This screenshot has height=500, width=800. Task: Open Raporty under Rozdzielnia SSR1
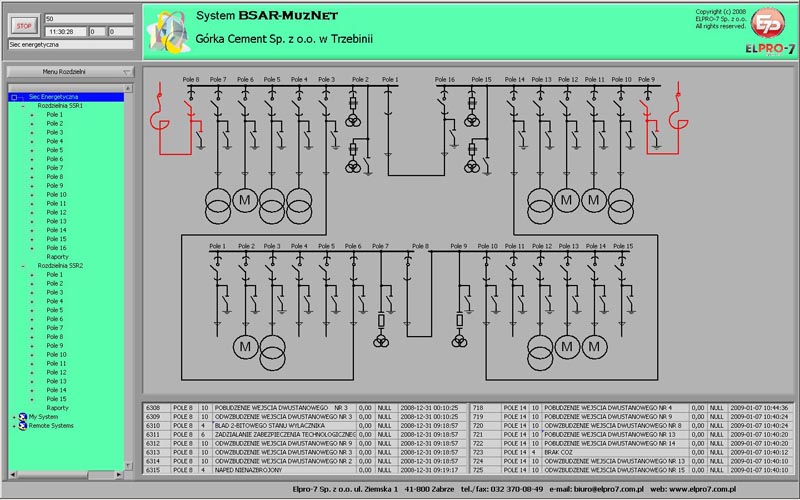pos(57,257)
